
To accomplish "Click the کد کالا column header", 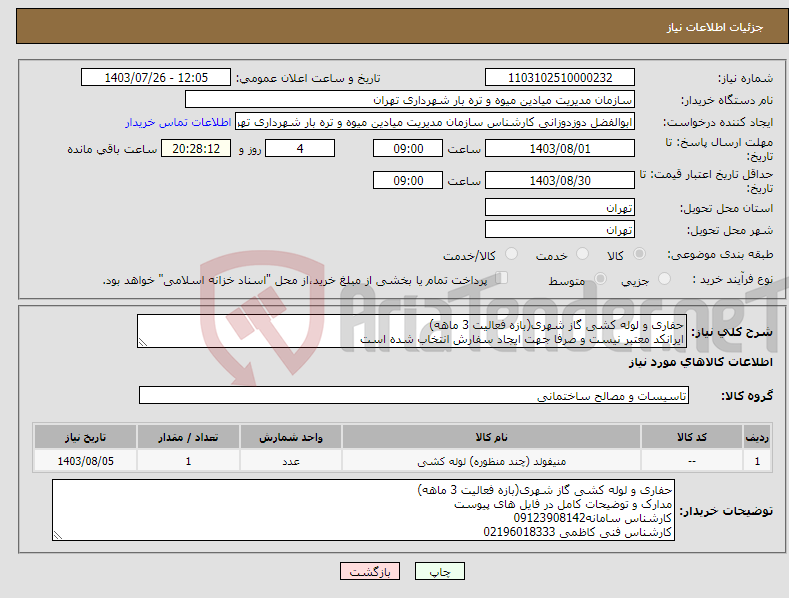I will click(692, 437).
